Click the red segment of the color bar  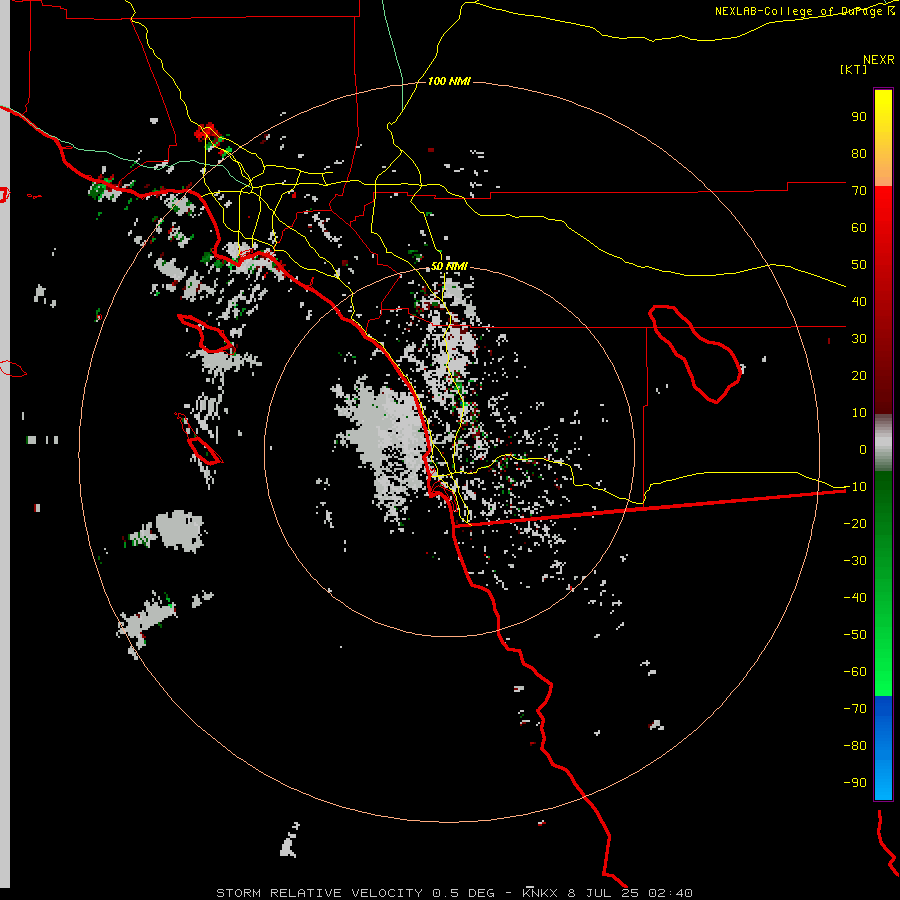tap(883, 300)
